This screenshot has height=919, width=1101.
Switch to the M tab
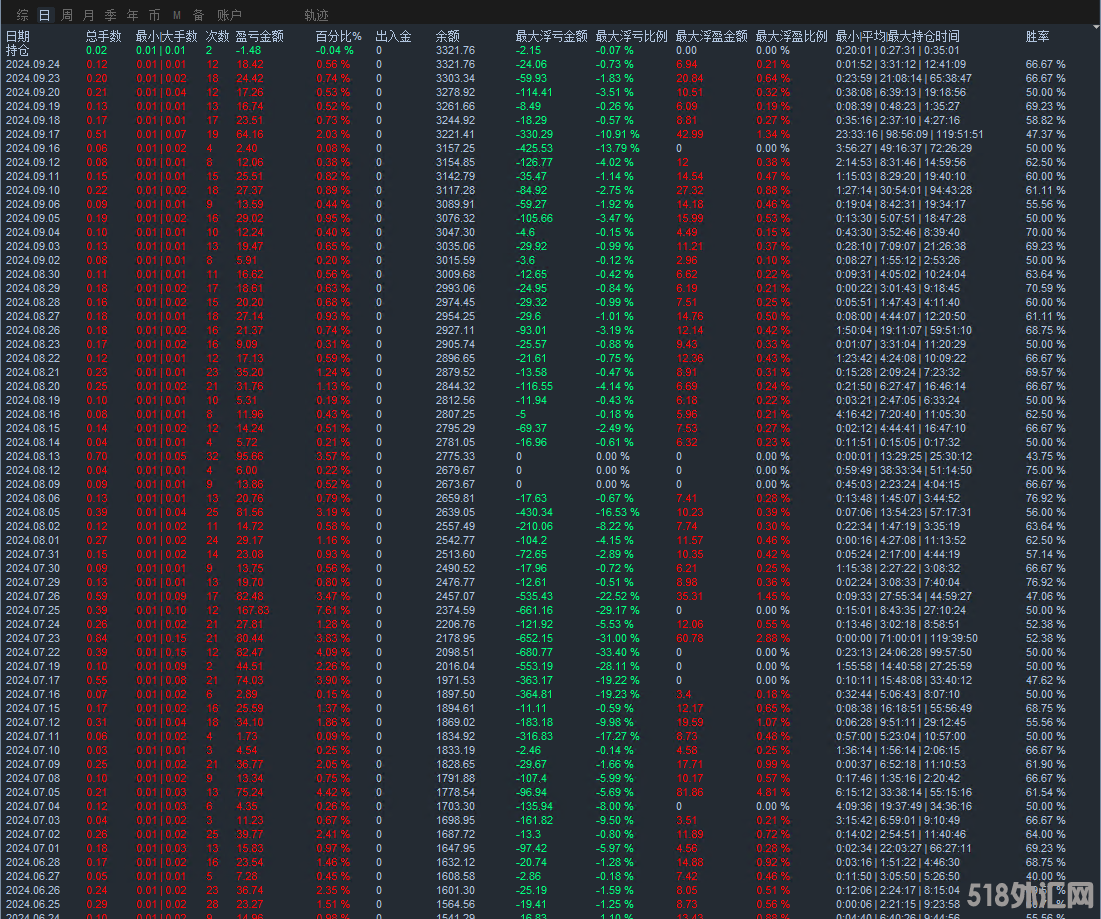click(x=177, y=15)
